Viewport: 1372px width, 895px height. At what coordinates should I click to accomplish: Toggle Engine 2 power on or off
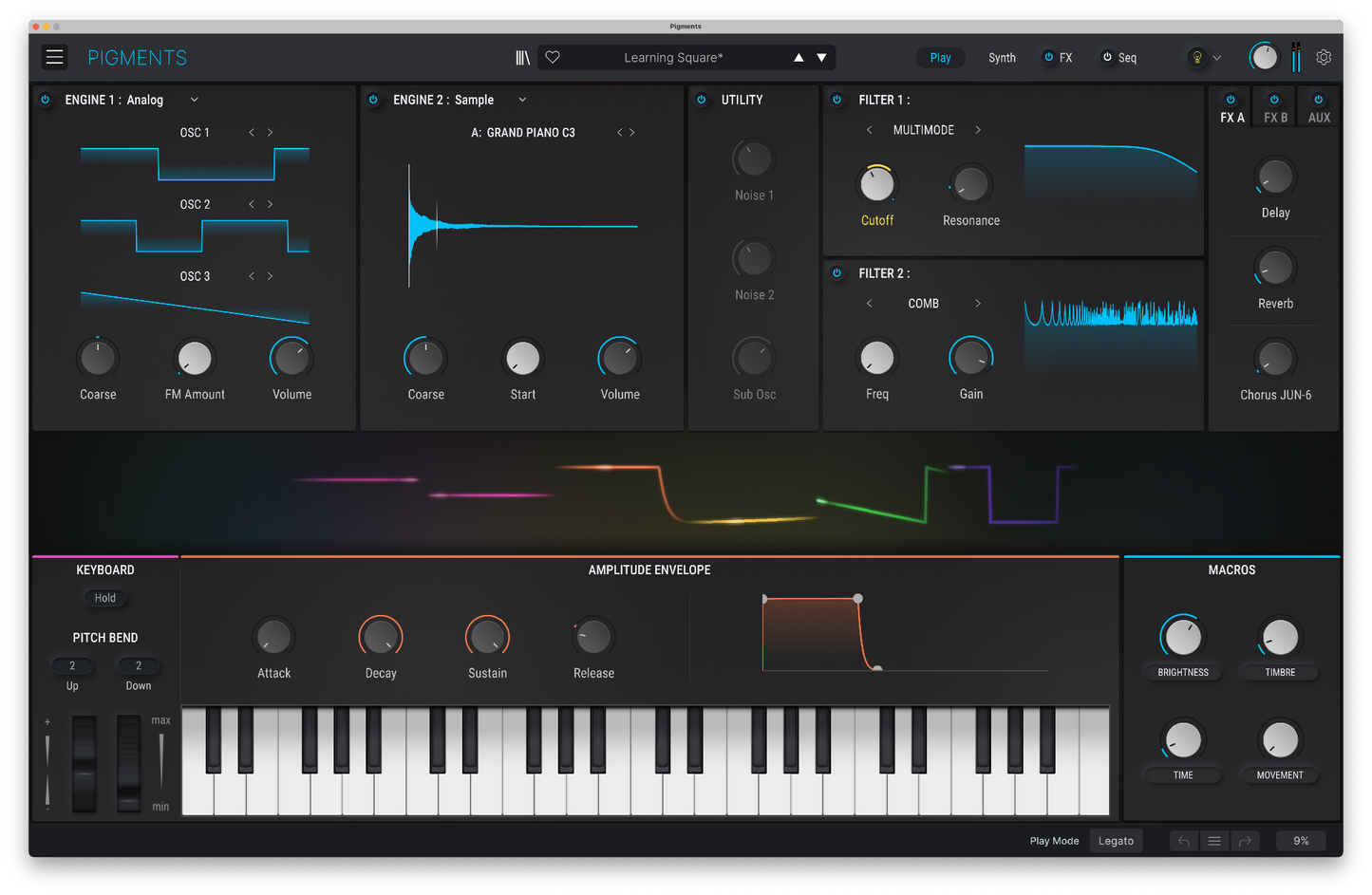[373, 100]
